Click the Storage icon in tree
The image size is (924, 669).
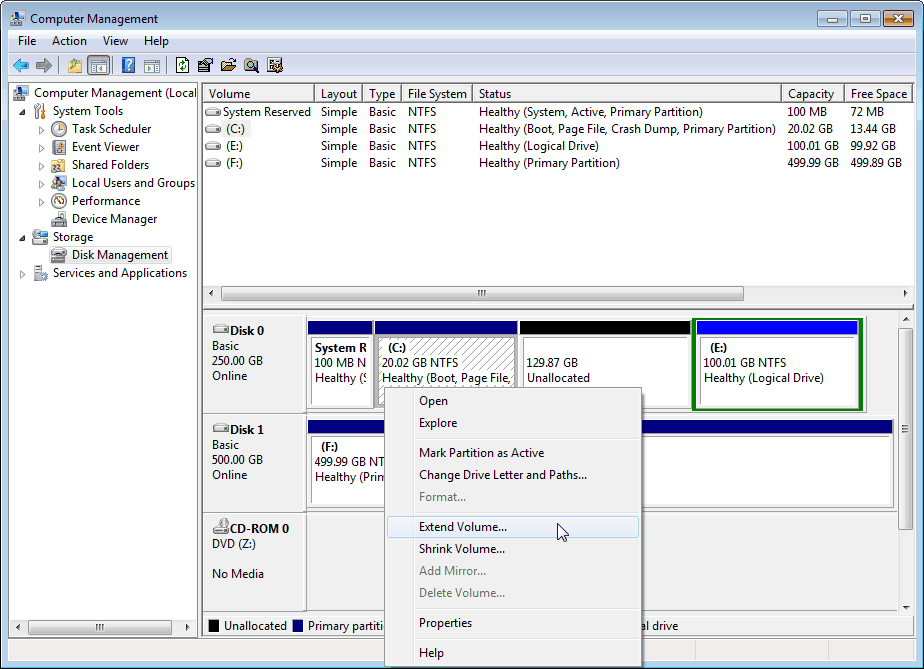(x=40, y=237)
